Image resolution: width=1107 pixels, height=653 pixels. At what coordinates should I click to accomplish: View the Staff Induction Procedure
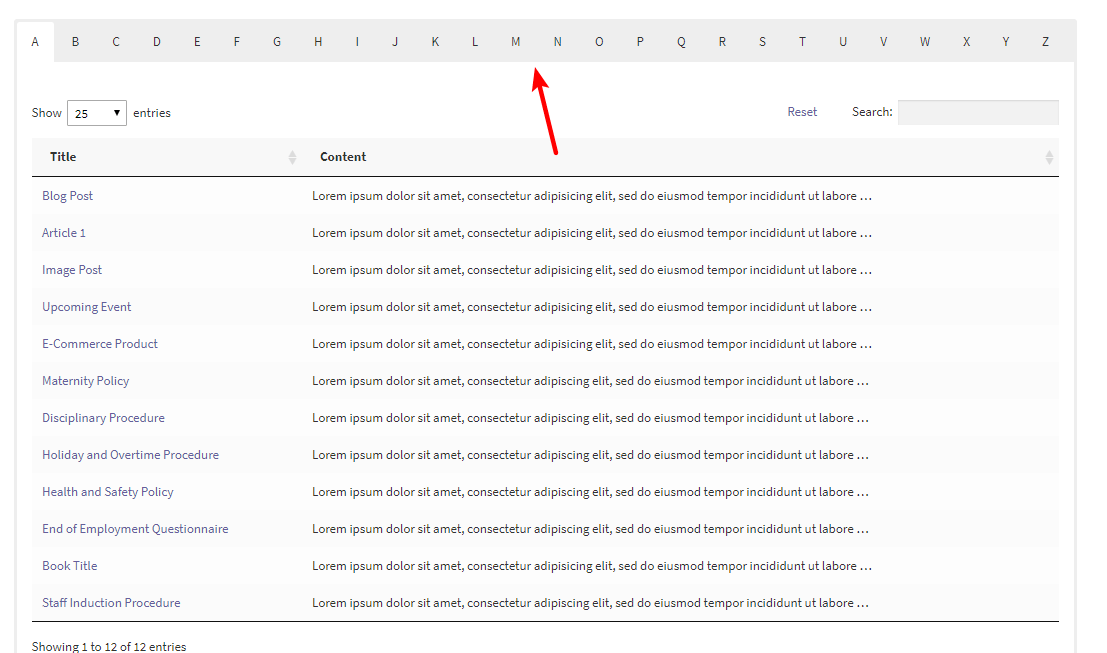(x=111, y=602)
